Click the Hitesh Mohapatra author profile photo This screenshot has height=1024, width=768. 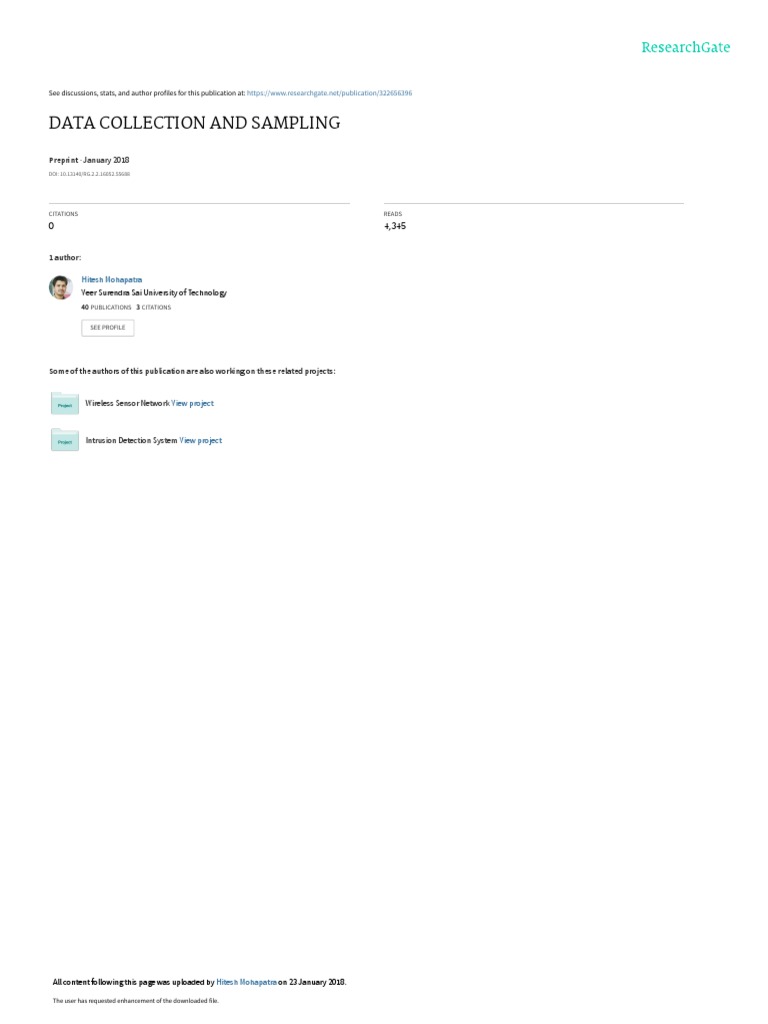61,287
